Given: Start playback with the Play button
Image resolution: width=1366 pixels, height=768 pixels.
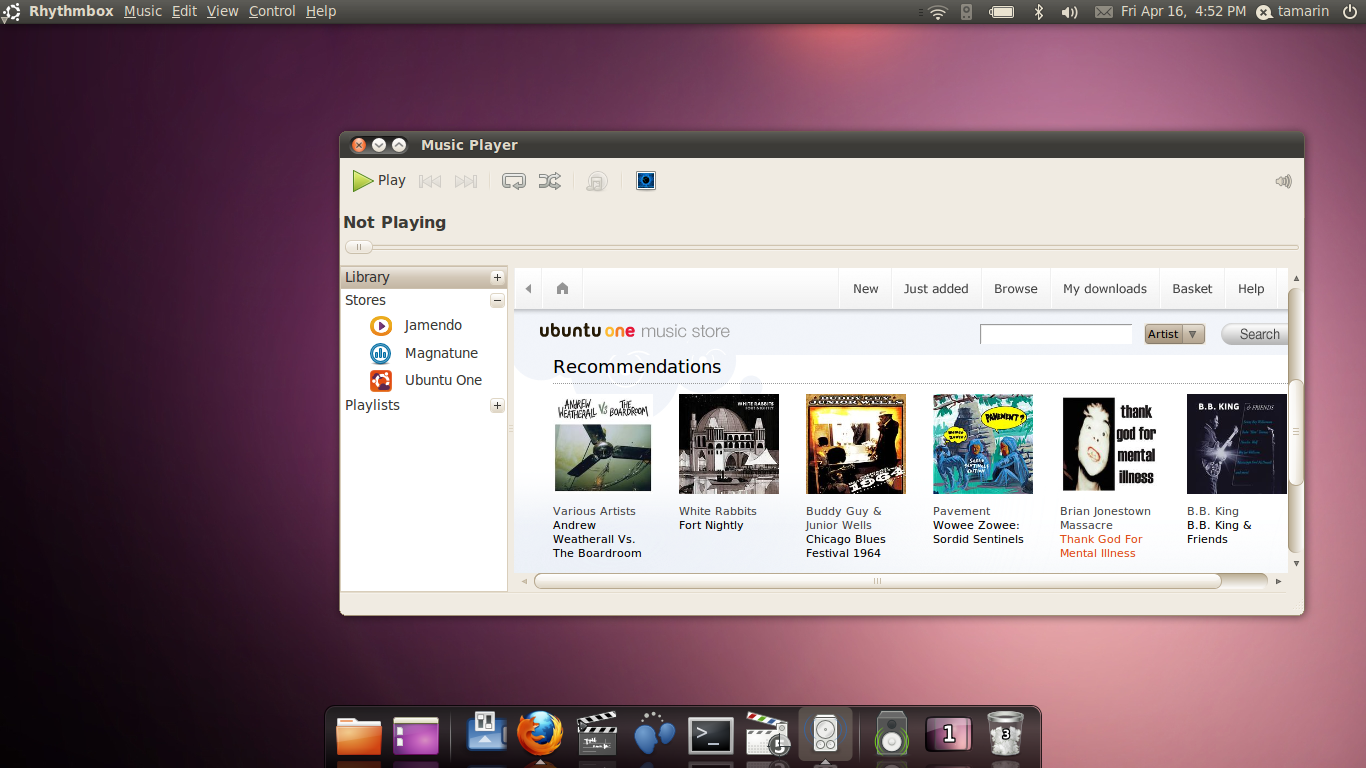Looking at the screenshot, I should 379,181.
